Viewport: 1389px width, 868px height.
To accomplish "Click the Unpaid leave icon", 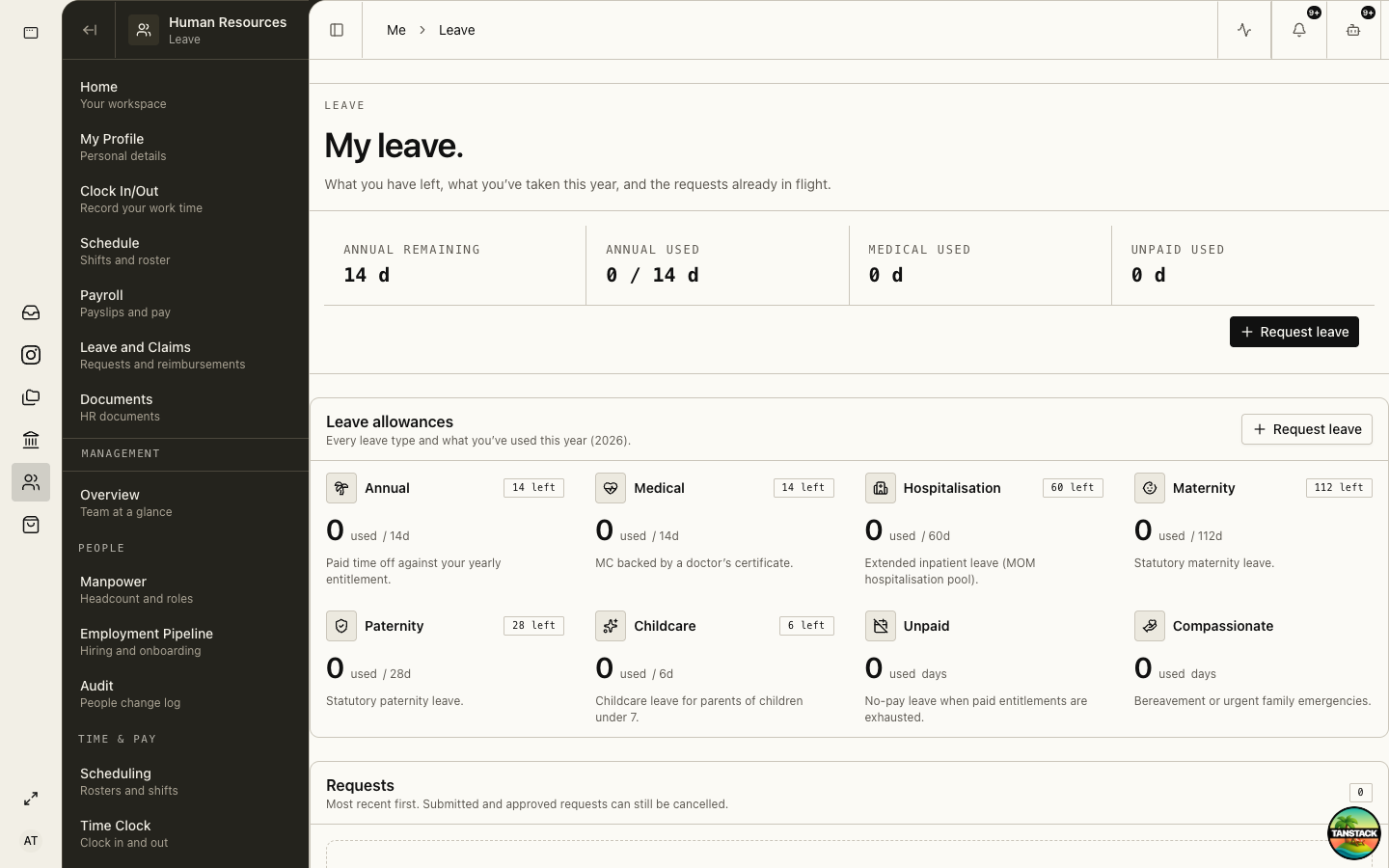I will click(x=881, y=626).
